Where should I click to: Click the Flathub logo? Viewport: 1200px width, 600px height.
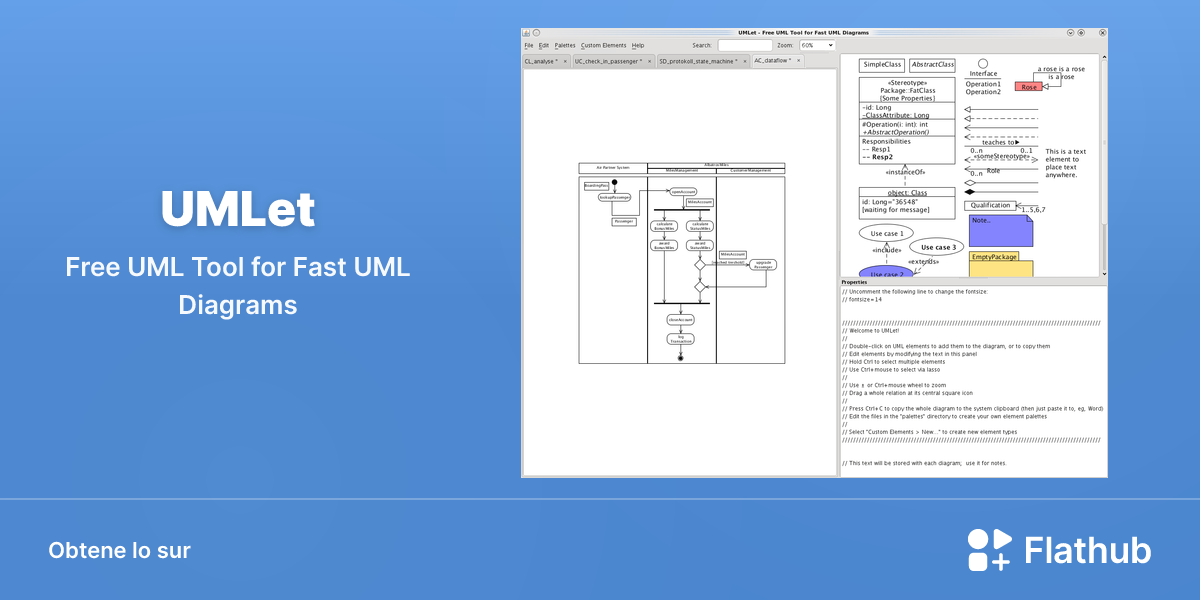pyautogui.click(x=1059, y=551)
